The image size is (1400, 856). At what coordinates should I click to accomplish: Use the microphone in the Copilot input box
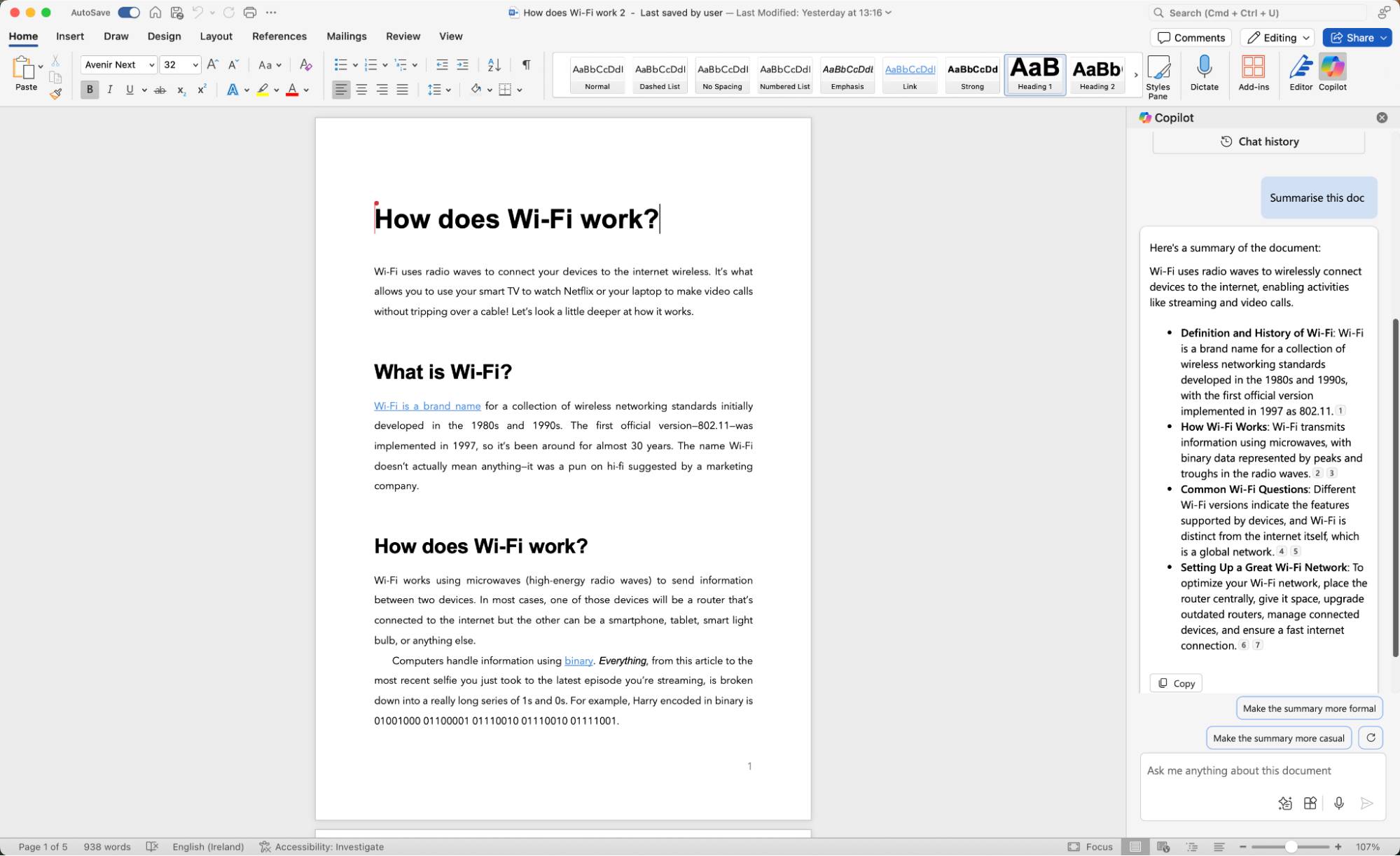(x=1339, y=803)
